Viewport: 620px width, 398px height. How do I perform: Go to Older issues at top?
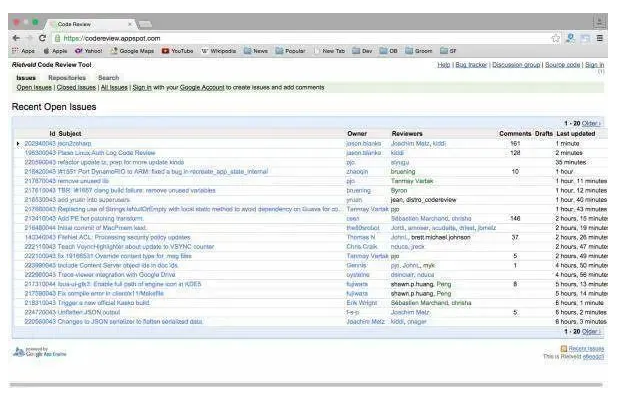[x=592, y=123]
